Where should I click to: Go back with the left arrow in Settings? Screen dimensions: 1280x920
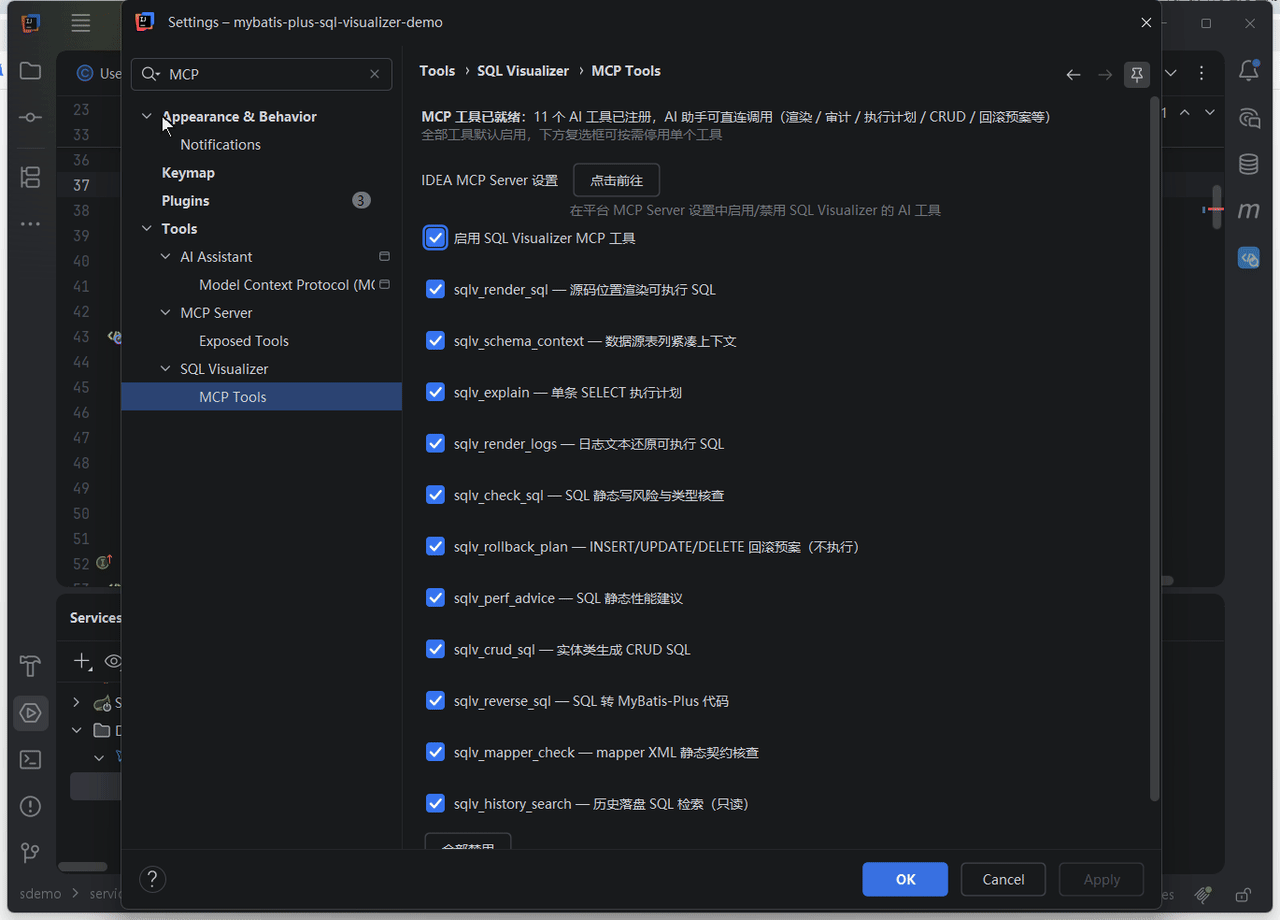click(1073, 74)
